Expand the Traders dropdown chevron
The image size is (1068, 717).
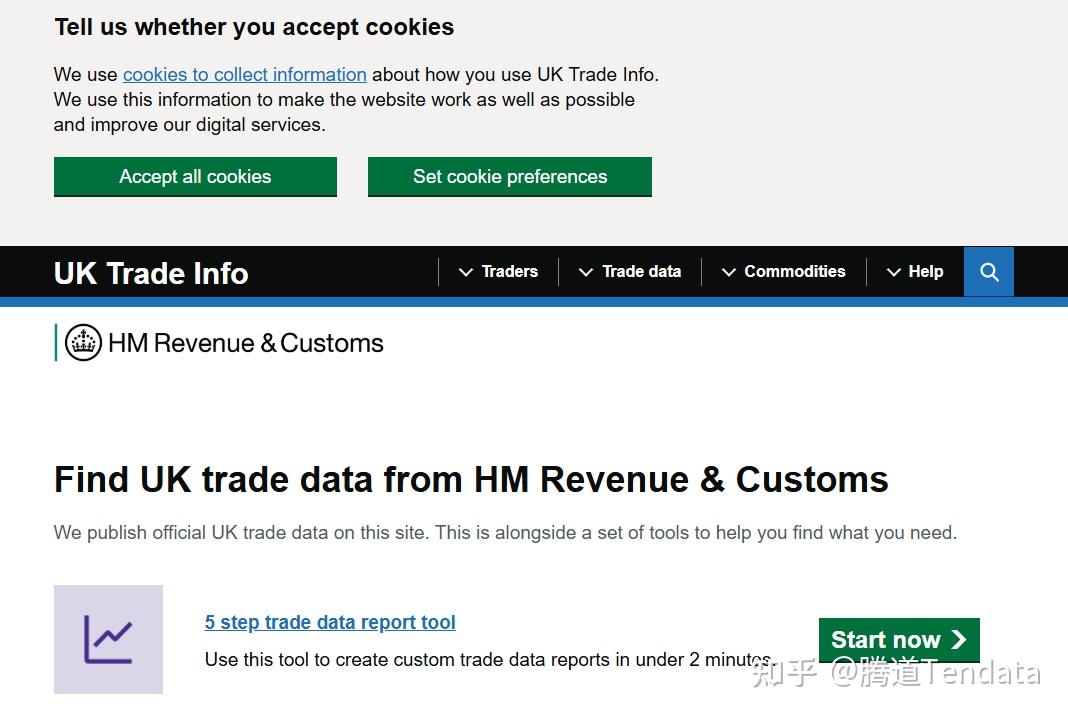(x=466, y=272)
